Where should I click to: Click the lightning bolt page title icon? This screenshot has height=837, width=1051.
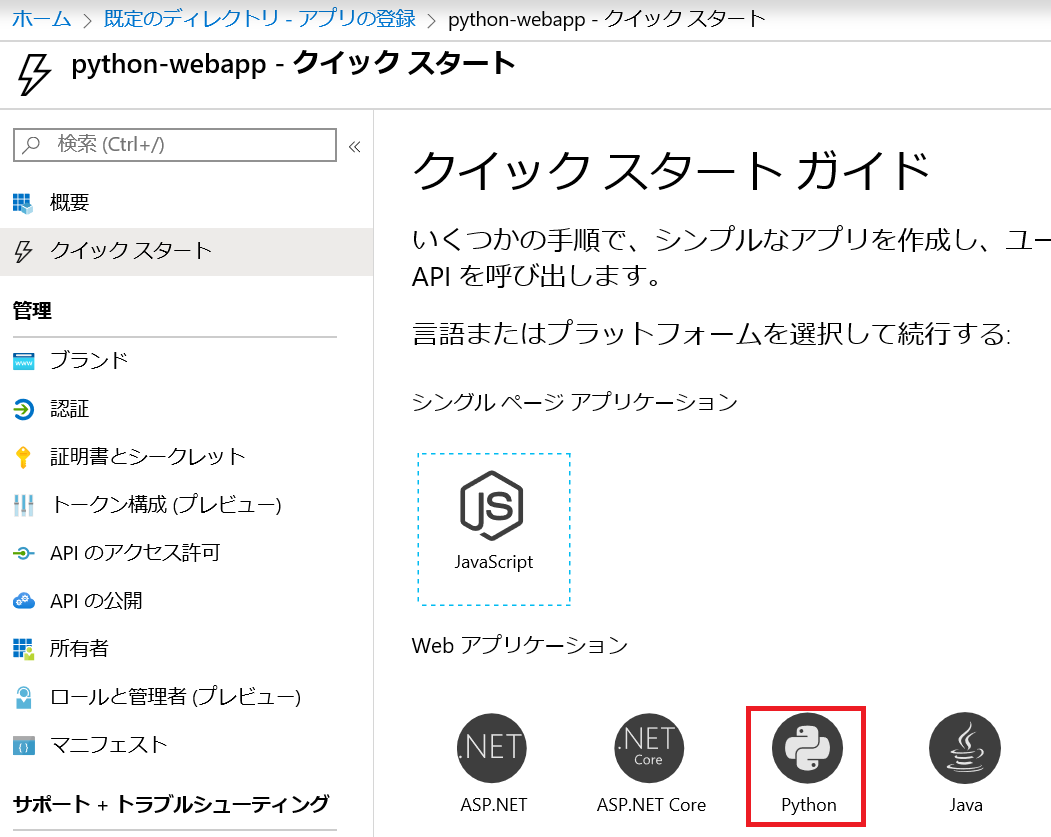click(x=34, y=74)
